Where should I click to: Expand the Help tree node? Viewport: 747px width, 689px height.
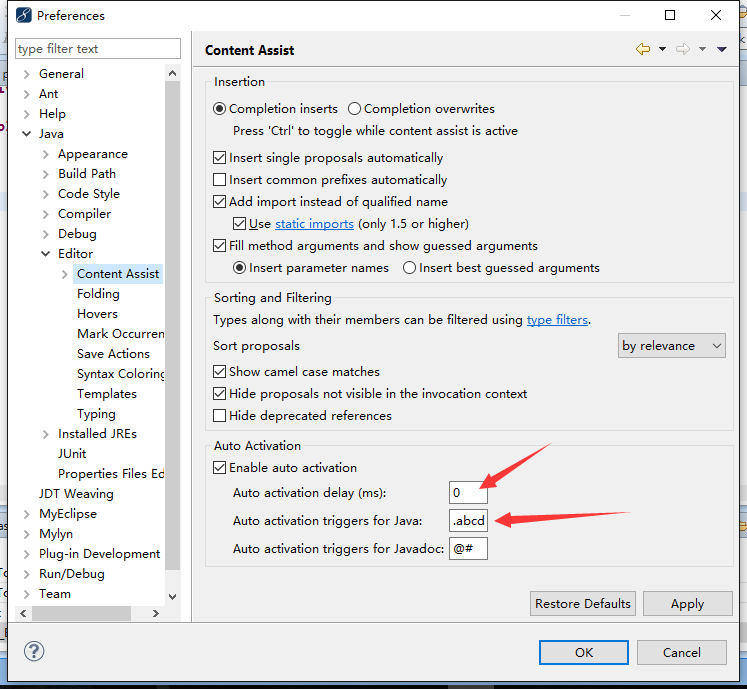point(27,114)
